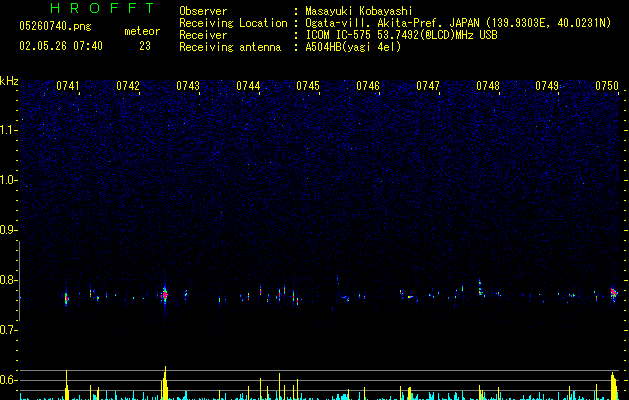Click the 0746 time marker
The image size is (629, 400).
click(x=367, y=86)
